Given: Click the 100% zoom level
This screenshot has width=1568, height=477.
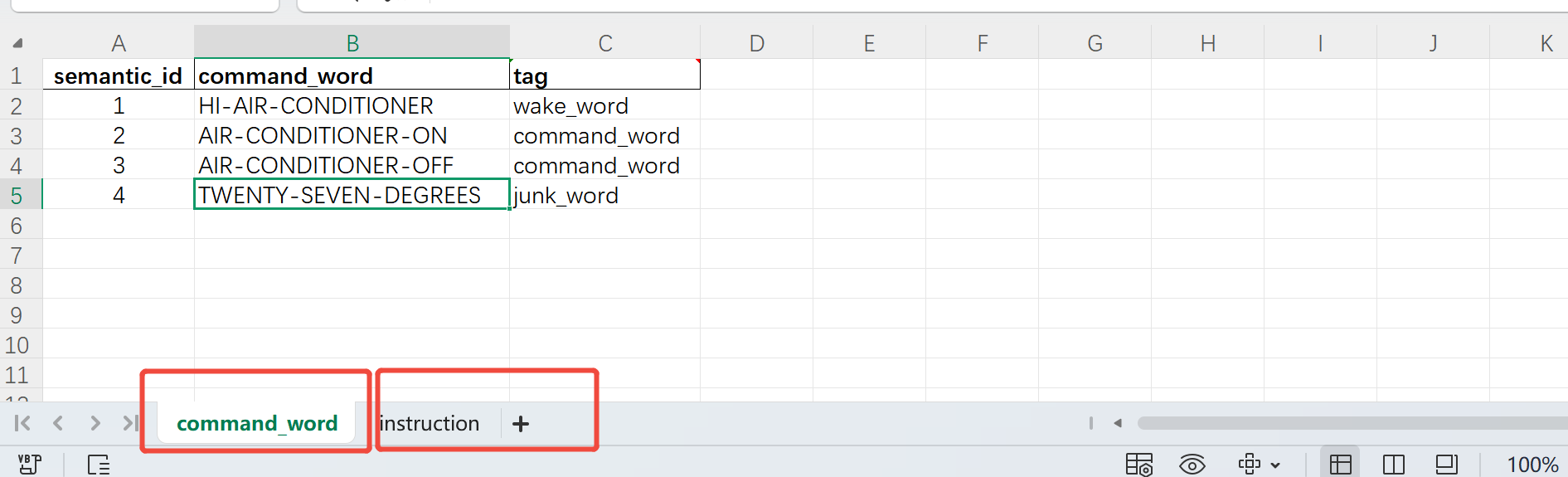Looking at the screenshot, I should [x=1532, y=464].
